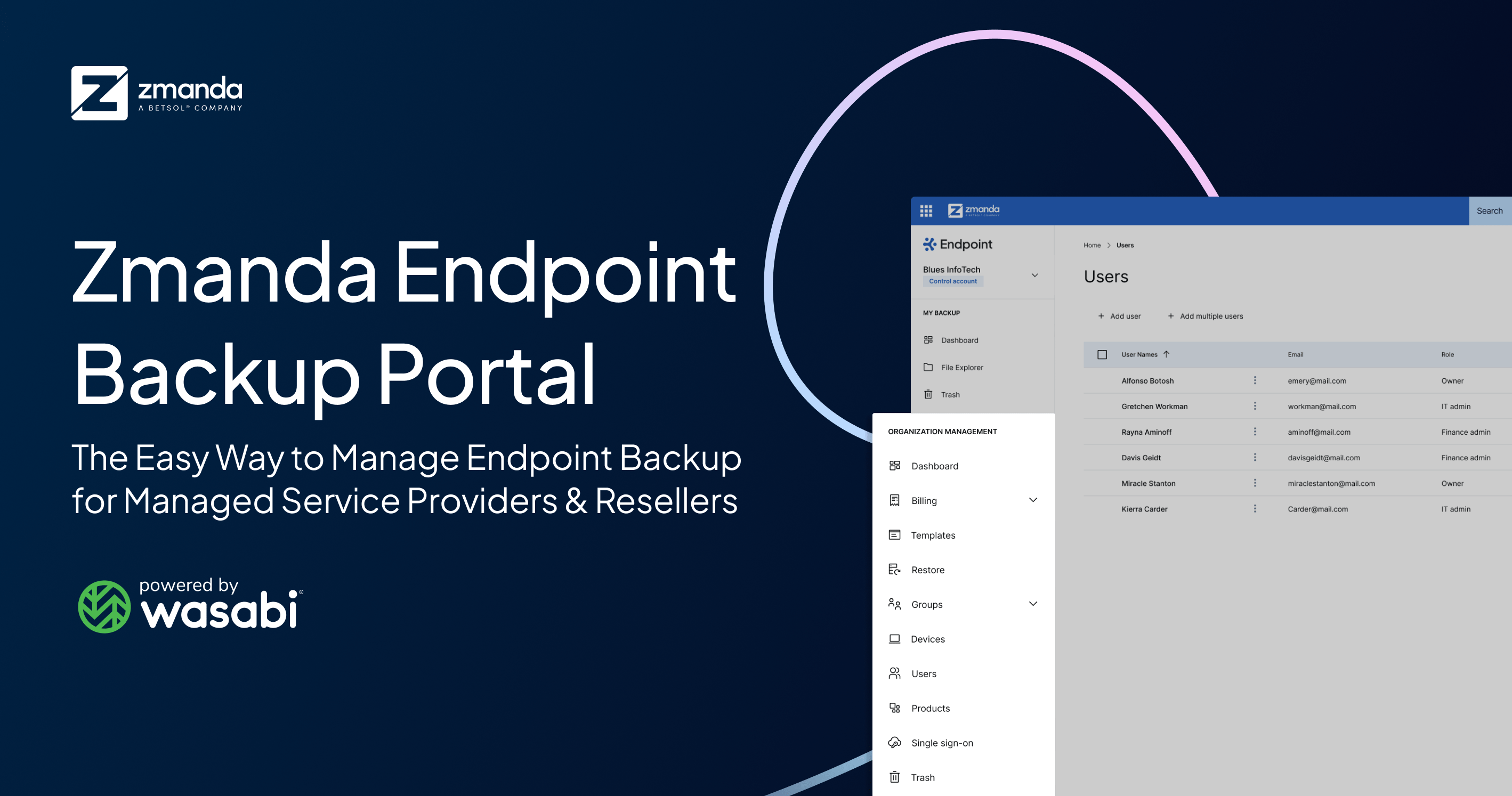This screenshot has width=1512, height=796.
Task: Click the Users person icon
Action: point(894,673)
